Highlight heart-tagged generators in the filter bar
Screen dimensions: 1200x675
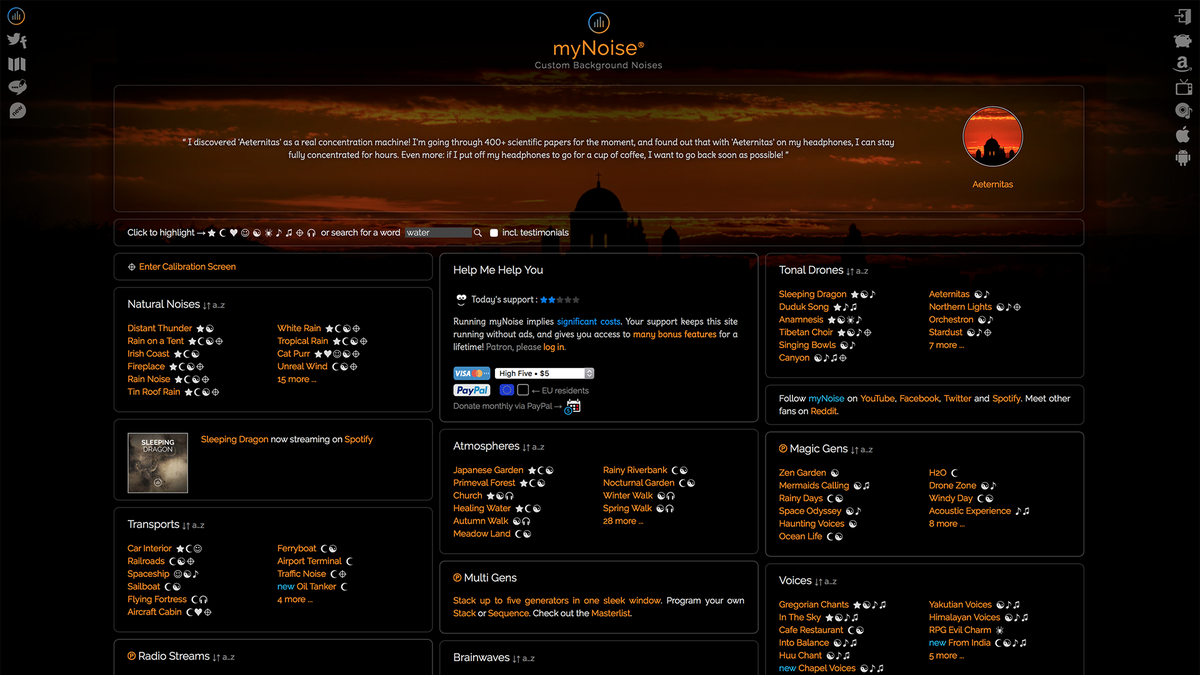234,232
